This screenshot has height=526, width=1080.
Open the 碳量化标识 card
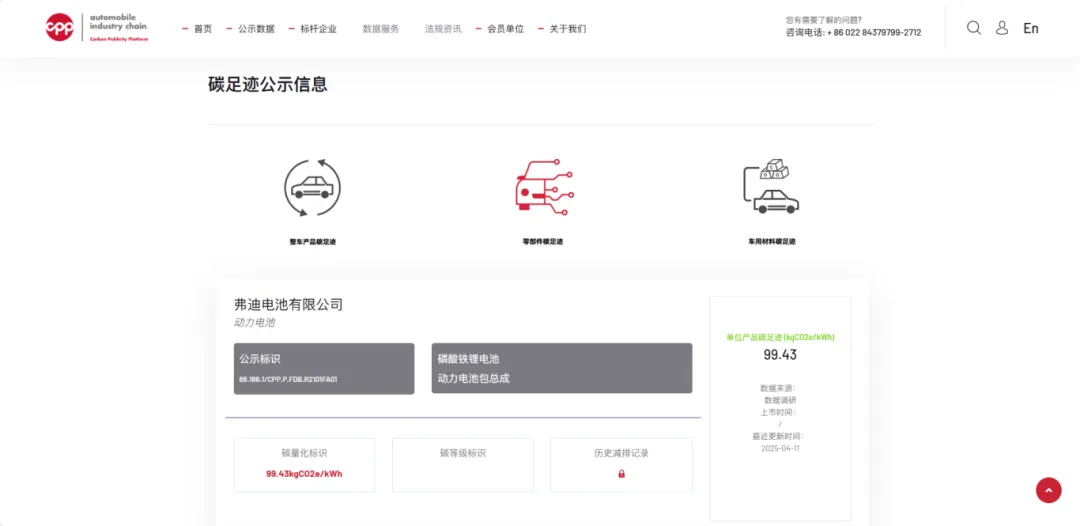pos(304,465)
